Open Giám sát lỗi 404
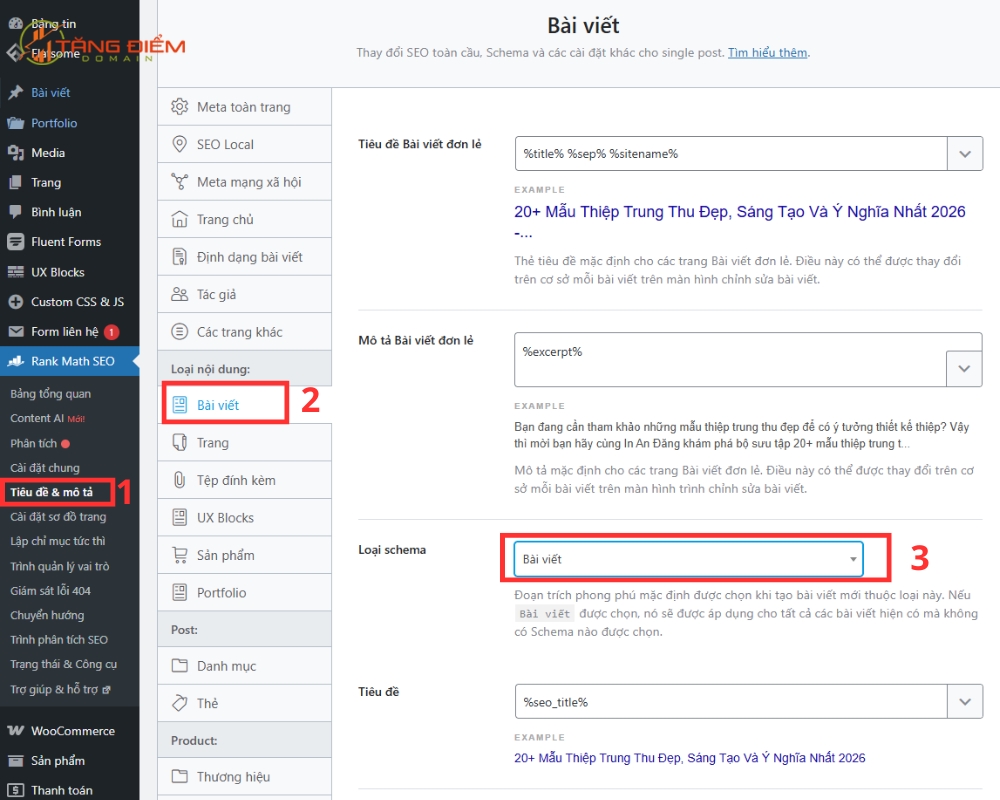This screenshot has width=1000, height=800. 50,591
